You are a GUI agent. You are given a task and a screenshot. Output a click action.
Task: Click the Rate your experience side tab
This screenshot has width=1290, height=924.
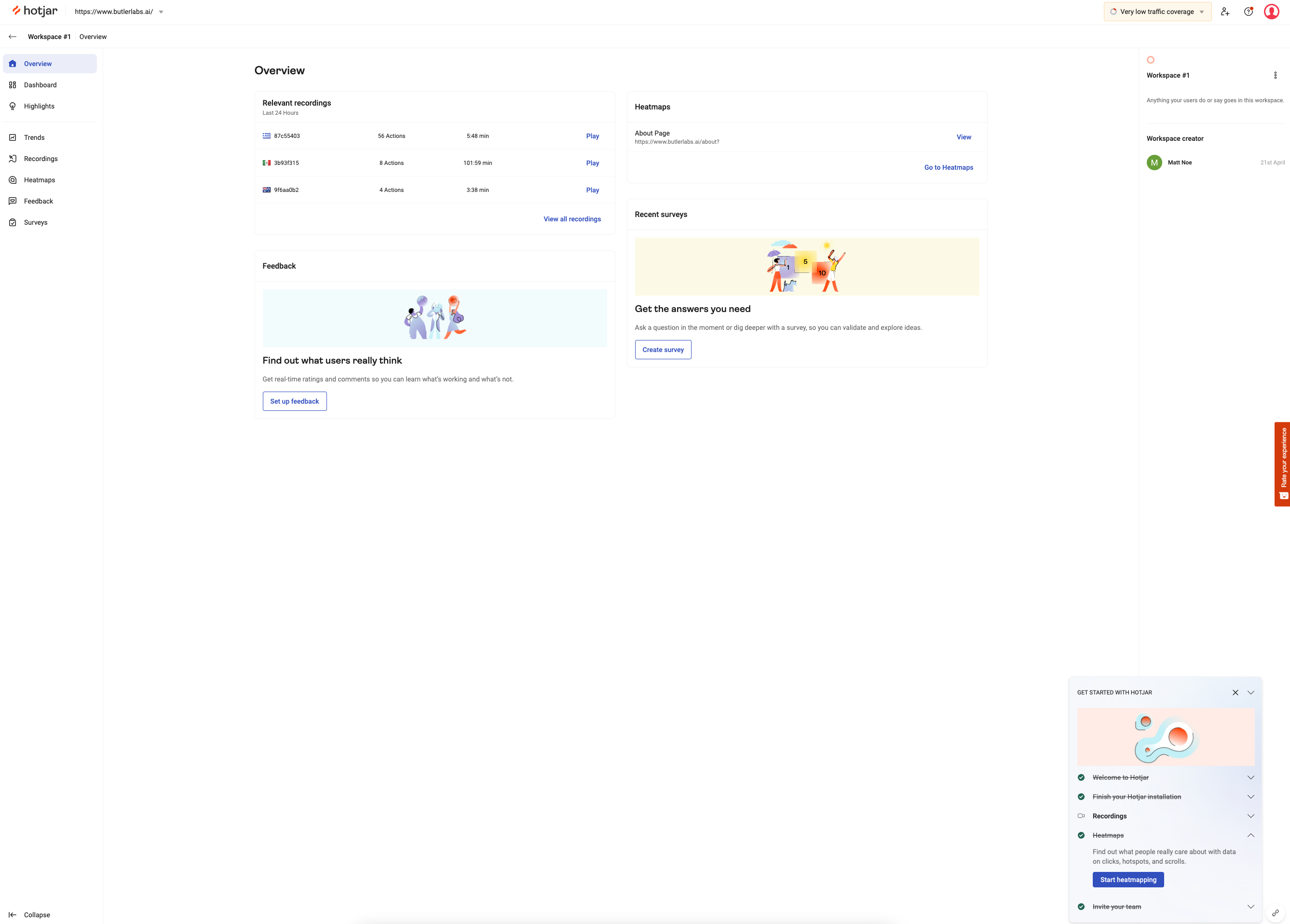[1282, 464]
